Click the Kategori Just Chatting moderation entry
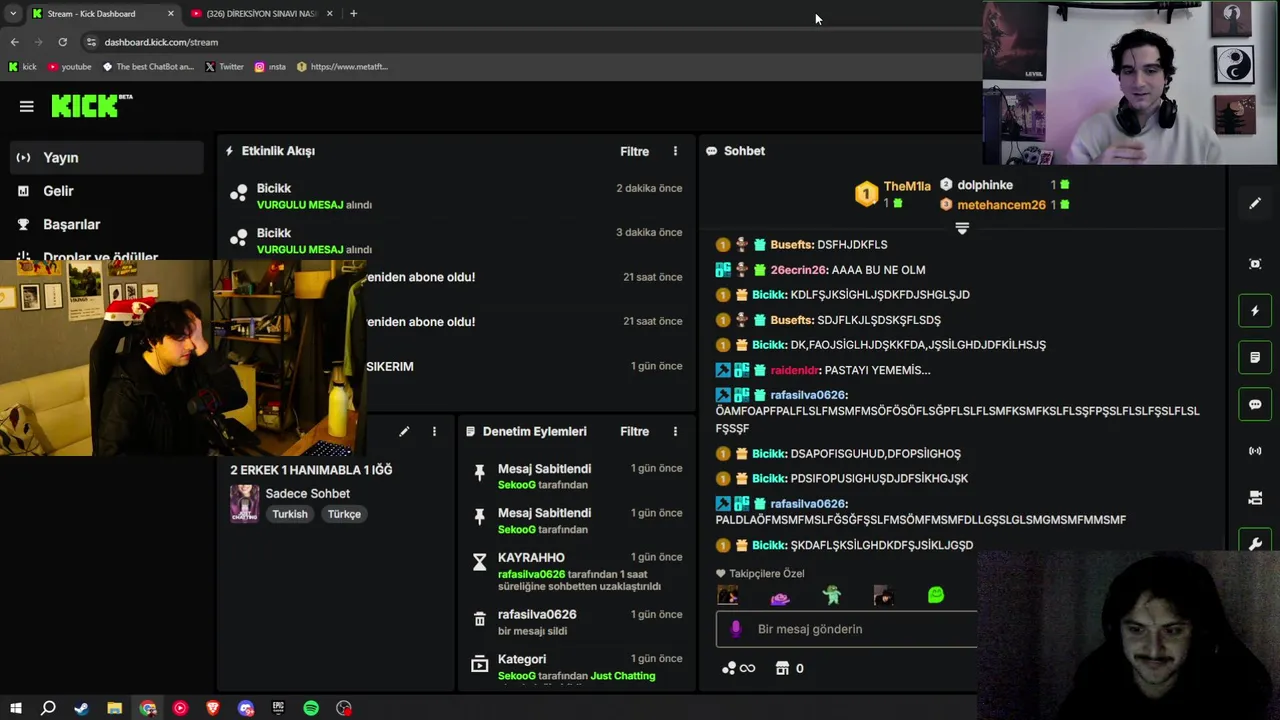This screenshot has height=720, width=1280. (x=576, y=667)
